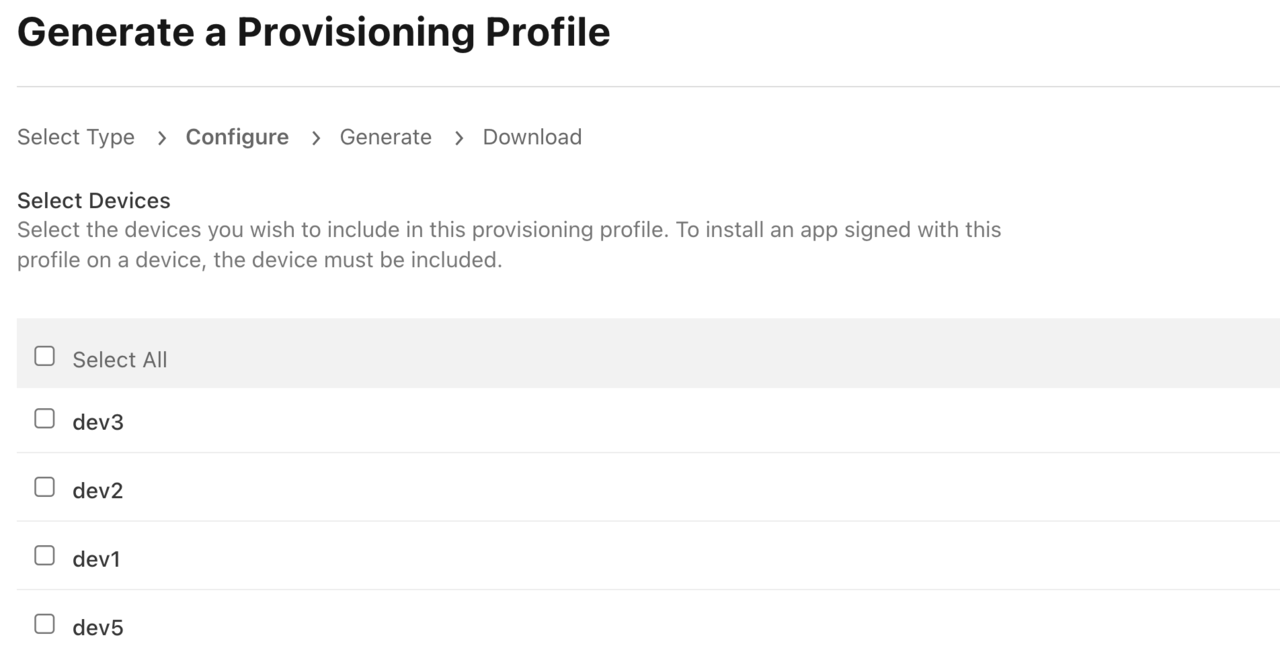1280x654 pixels.
Task: Enable the dev2 device checkbox
Action: (x=44, y=487)
